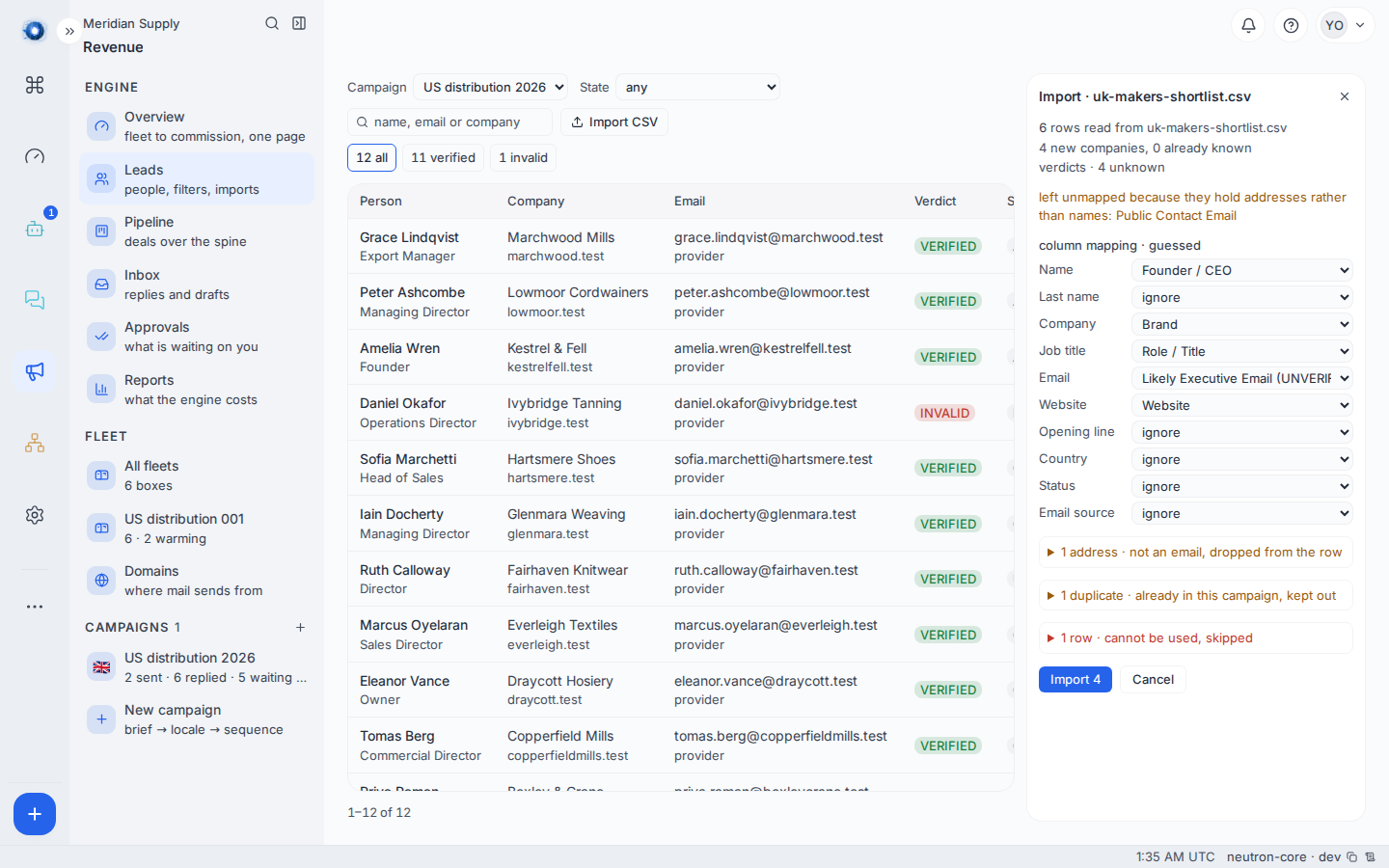Cancel the CSV import

1153,679
